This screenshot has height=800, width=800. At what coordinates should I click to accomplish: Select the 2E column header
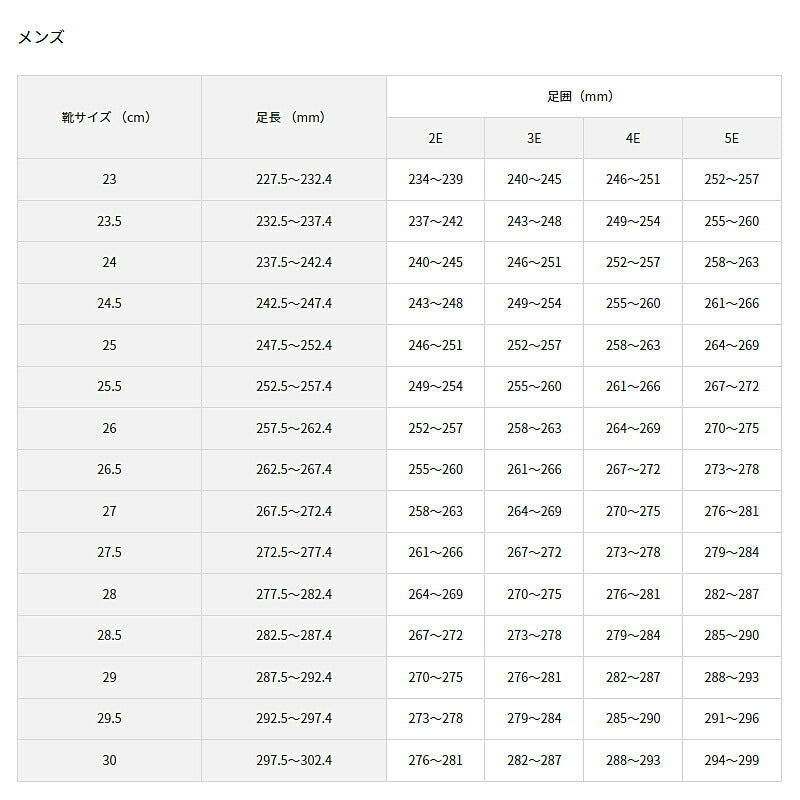435,138
